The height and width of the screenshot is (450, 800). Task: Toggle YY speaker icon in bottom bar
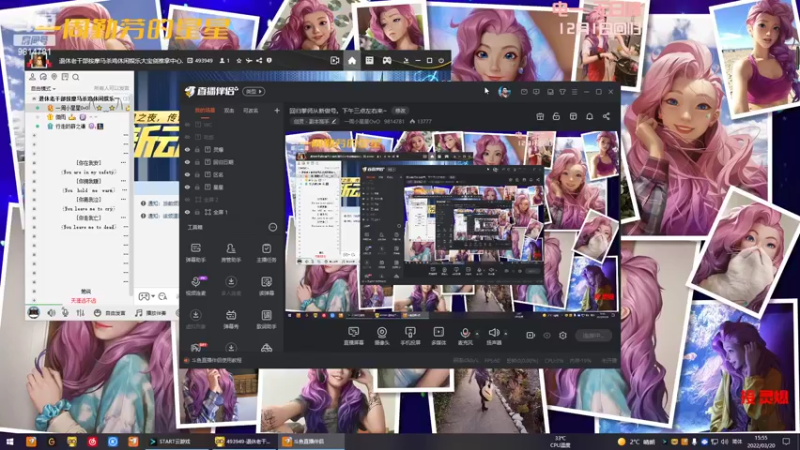pyautogui.click(x=51, y=312)
